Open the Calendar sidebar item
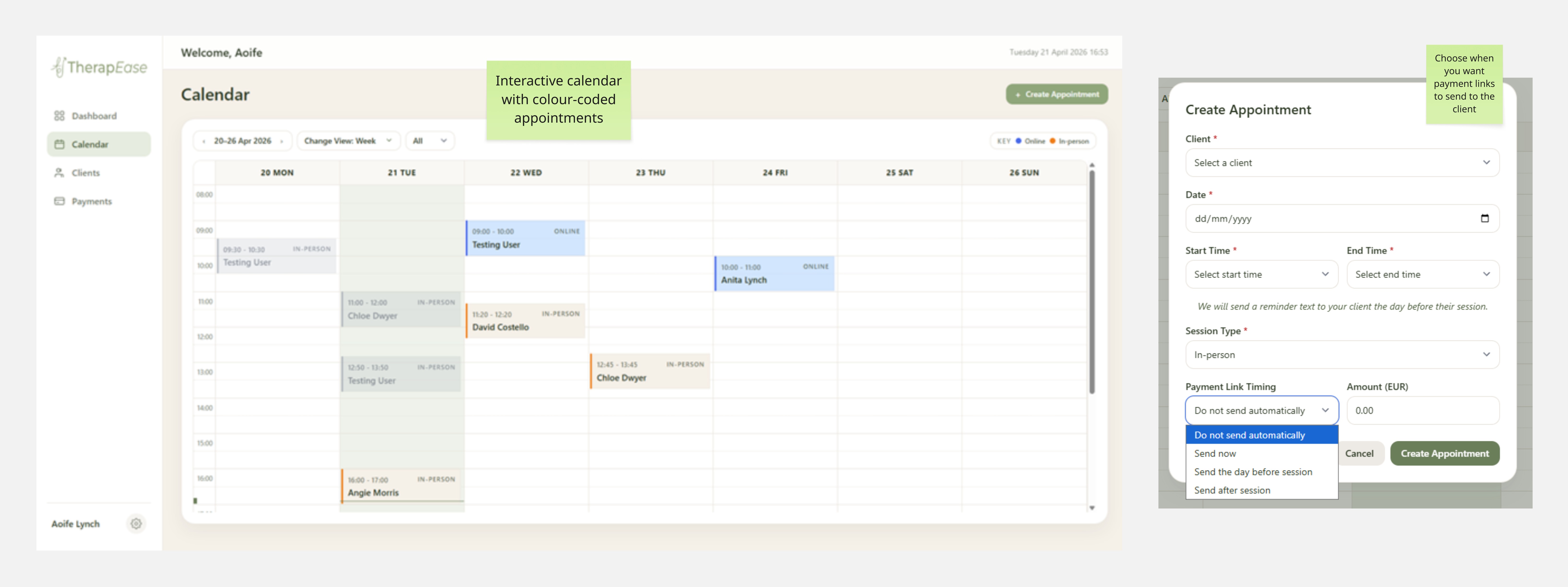 tap(99, 144)
